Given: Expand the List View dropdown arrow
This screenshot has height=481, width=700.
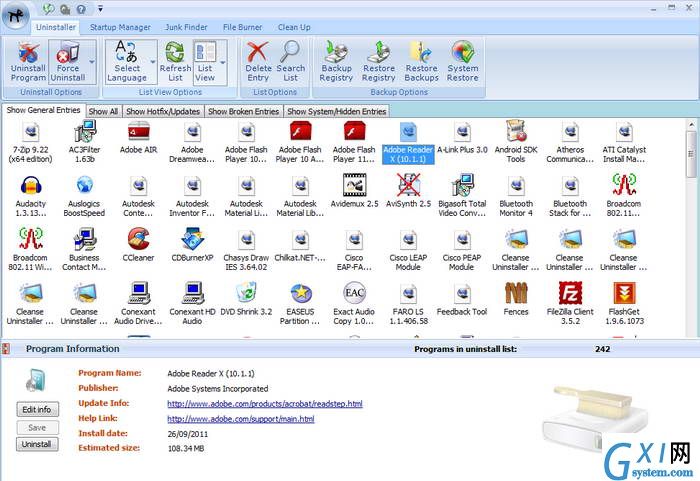Looking at the screenshot, I should 222,62.
